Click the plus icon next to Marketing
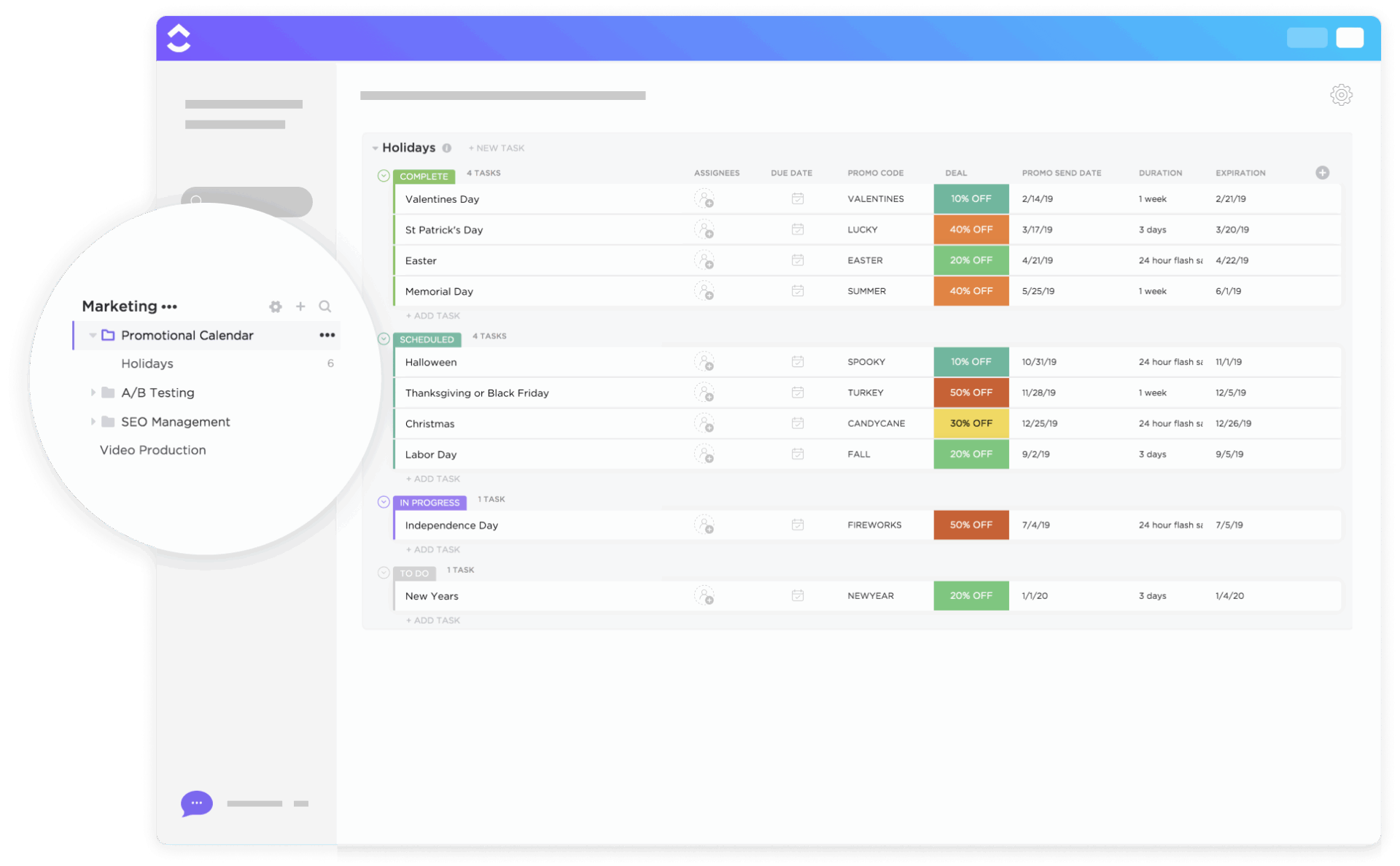This screenshot has height=866, width=1400. pyautogui.click(x=300, y=306)
